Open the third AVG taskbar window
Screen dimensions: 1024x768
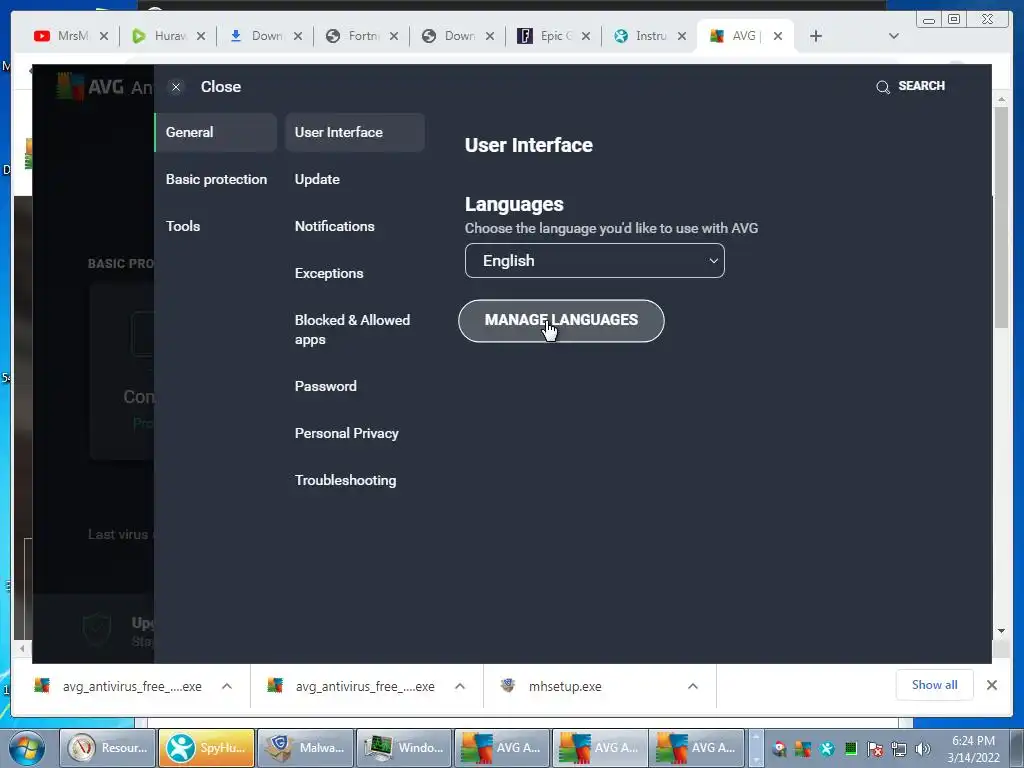click(x=697, y=748)
